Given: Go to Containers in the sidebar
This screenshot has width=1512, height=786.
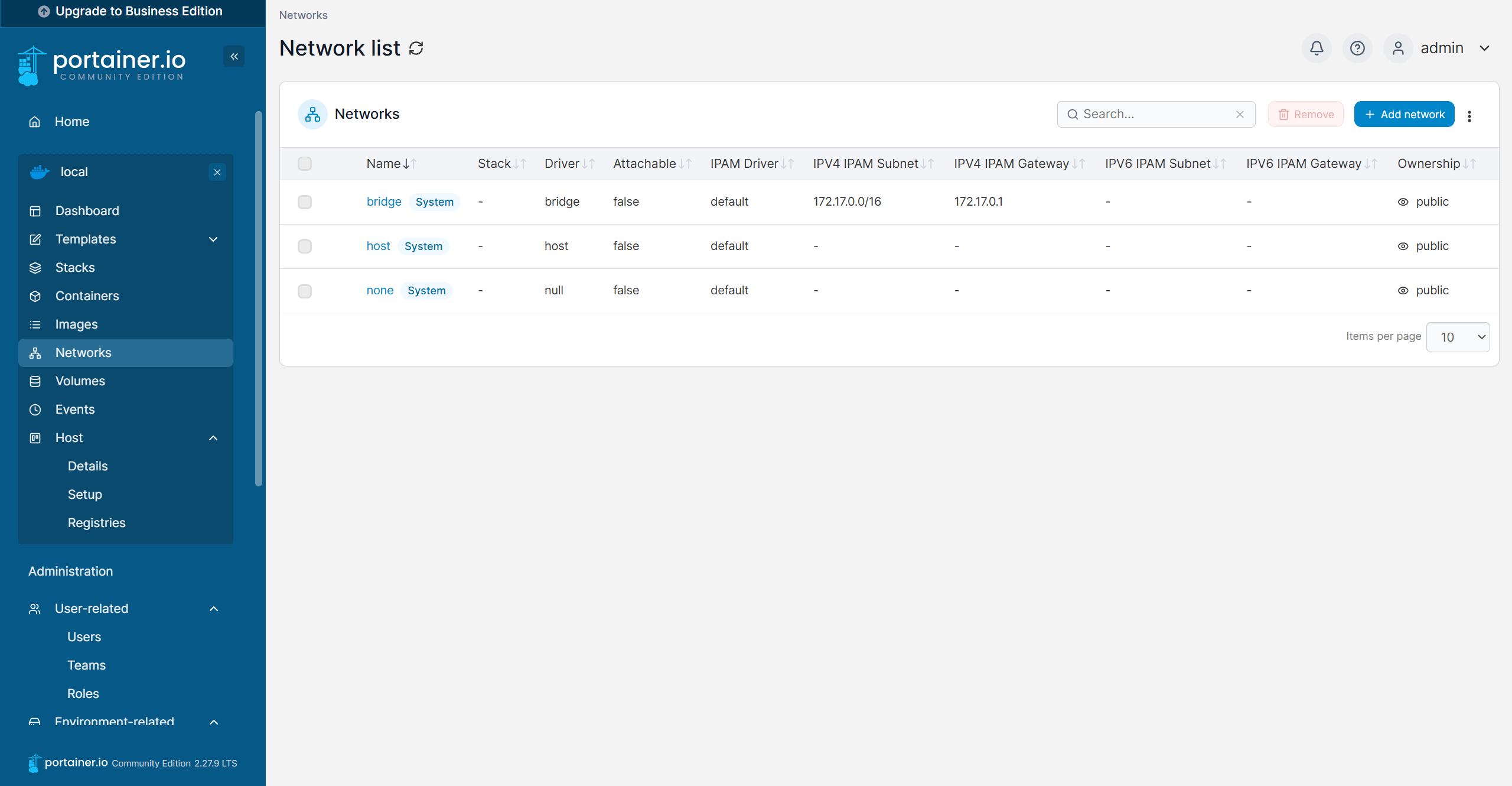Looking at the screenshot, I should [87, 296].
